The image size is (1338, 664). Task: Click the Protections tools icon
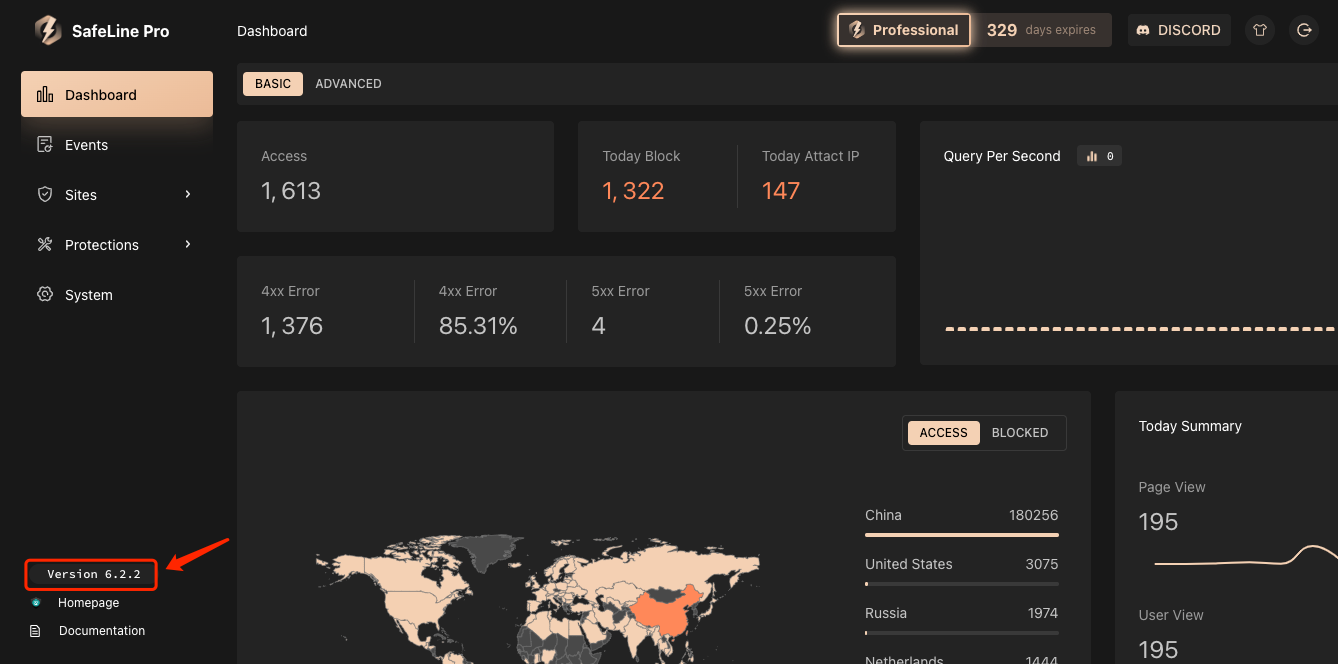[x=45, y=245]
